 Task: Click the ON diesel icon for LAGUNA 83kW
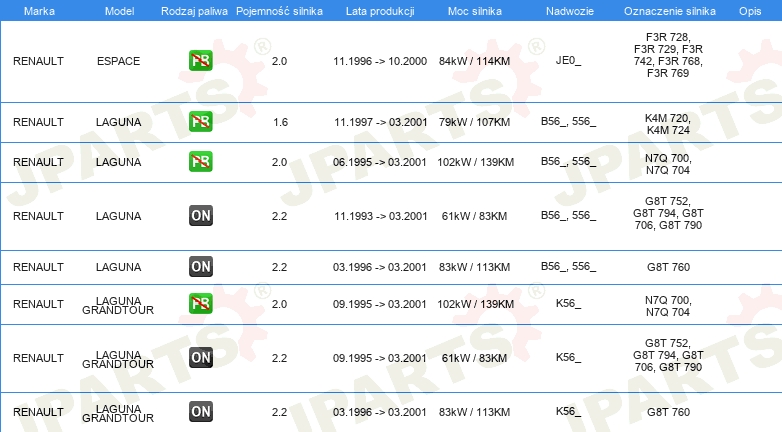pyautogui.click(x=200, y=266)
